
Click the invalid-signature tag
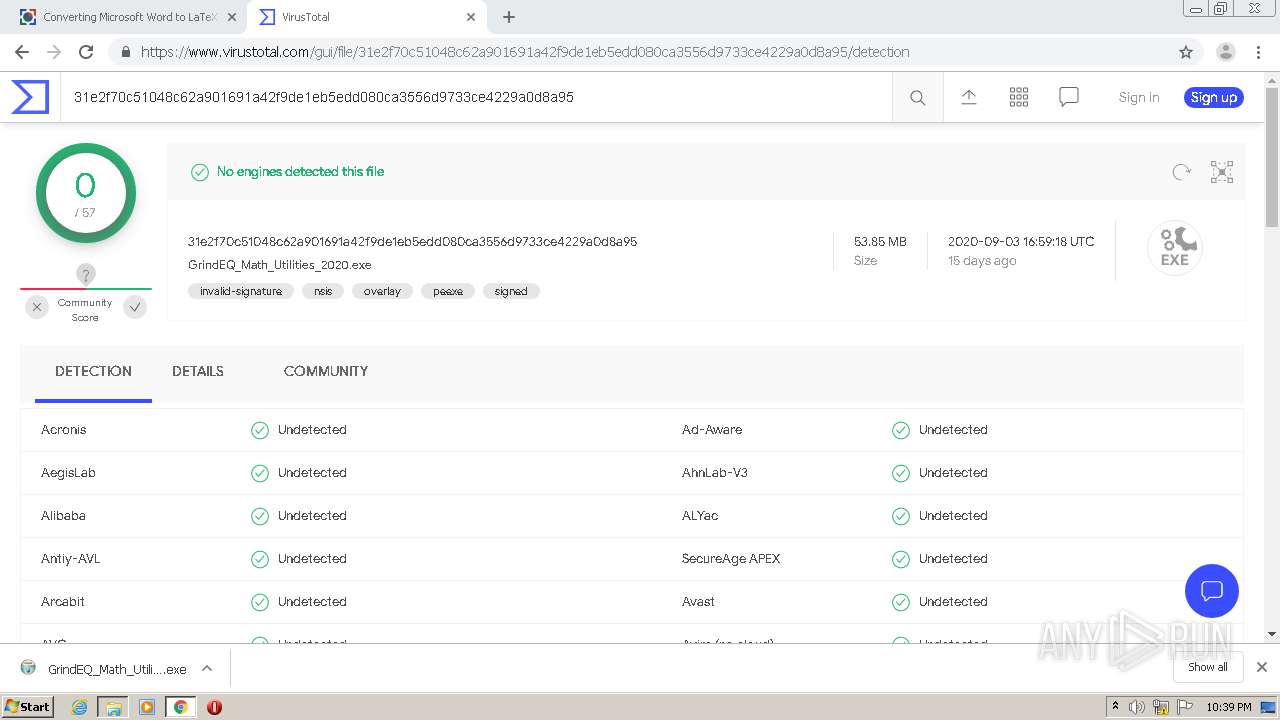(241, 291)
